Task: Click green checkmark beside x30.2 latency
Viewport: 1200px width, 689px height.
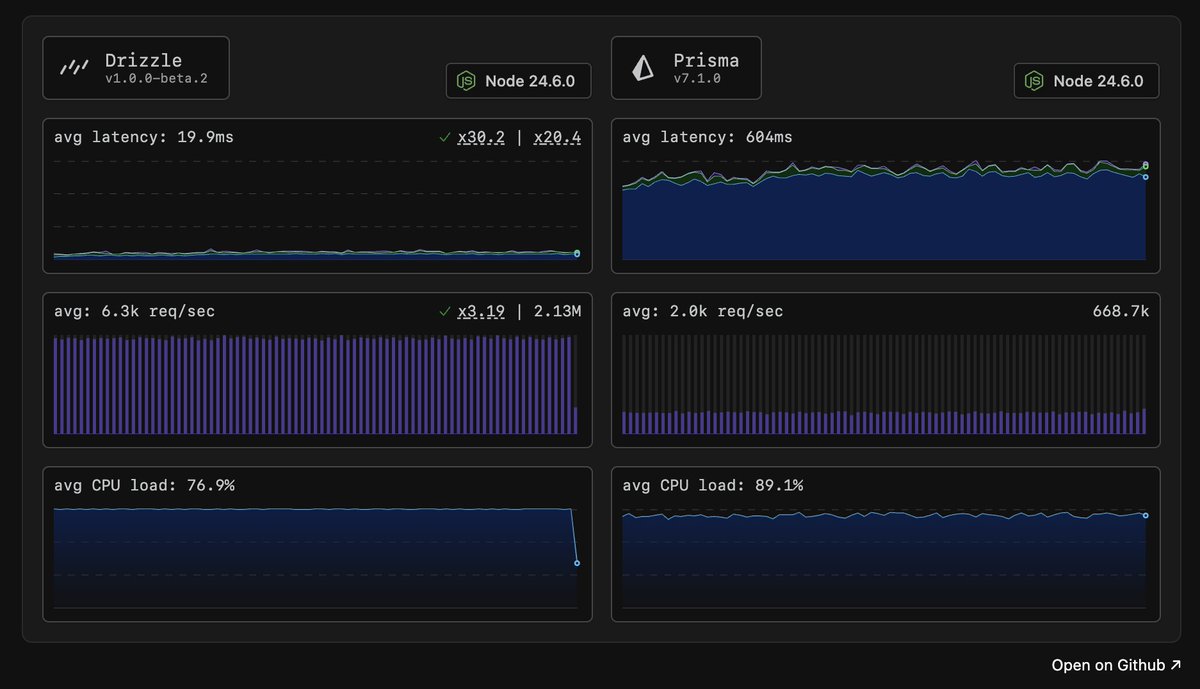Action: click(x=445, y=137)
